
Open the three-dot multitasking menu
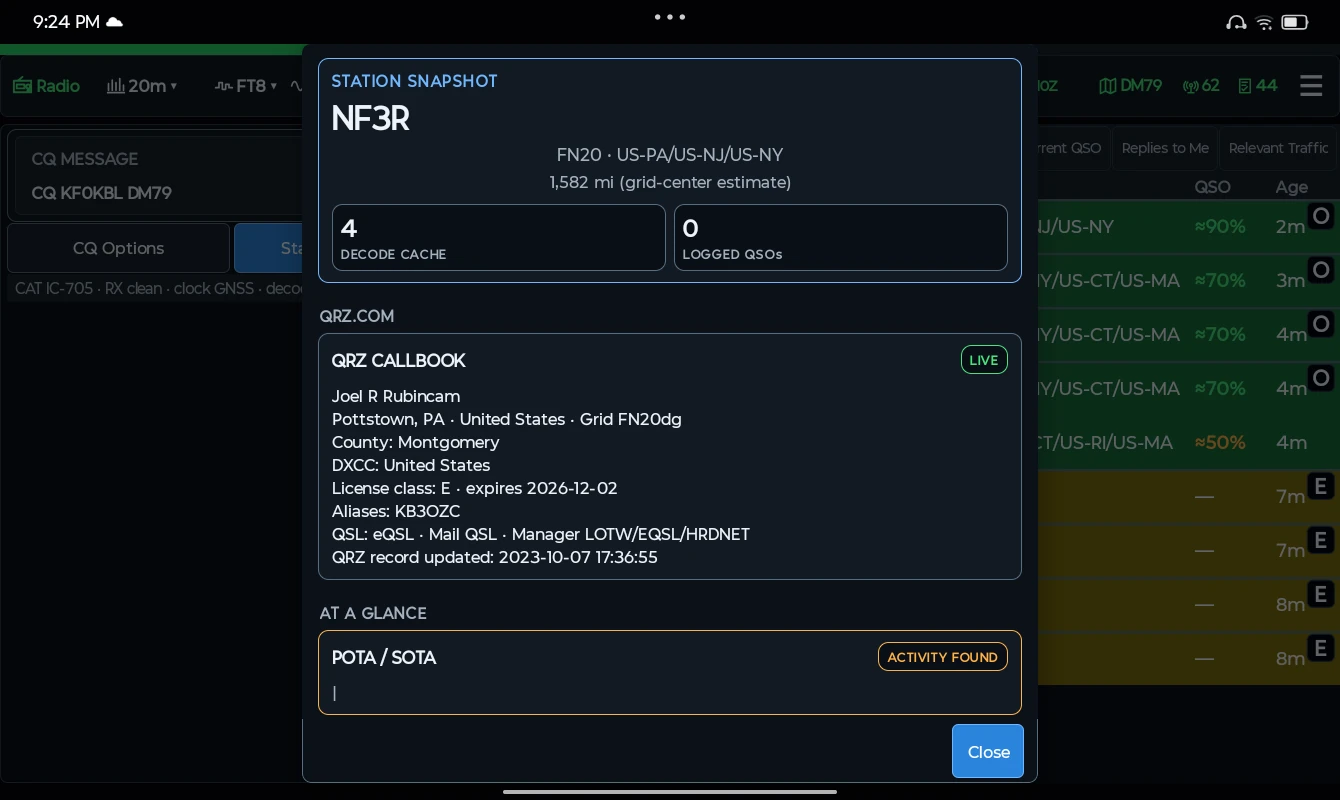[x=670, y=17]
